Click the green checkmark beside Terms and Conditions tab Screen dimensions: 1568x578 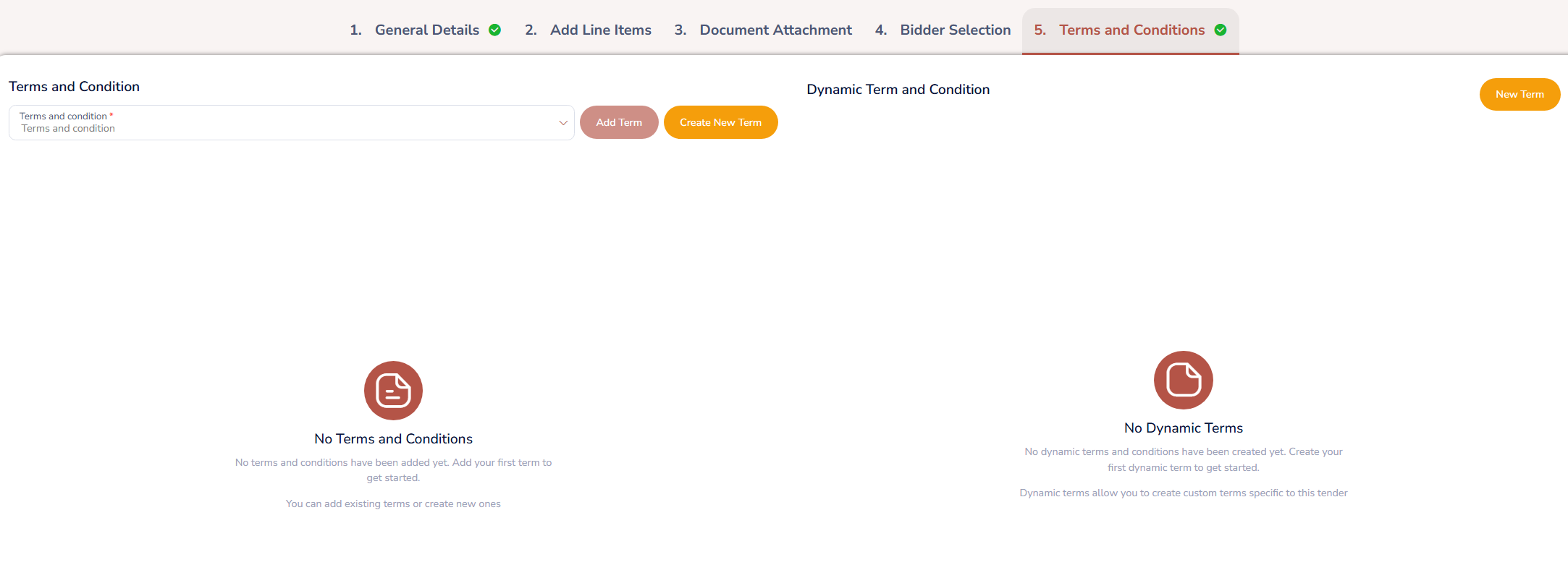[x=1221, y=30]
